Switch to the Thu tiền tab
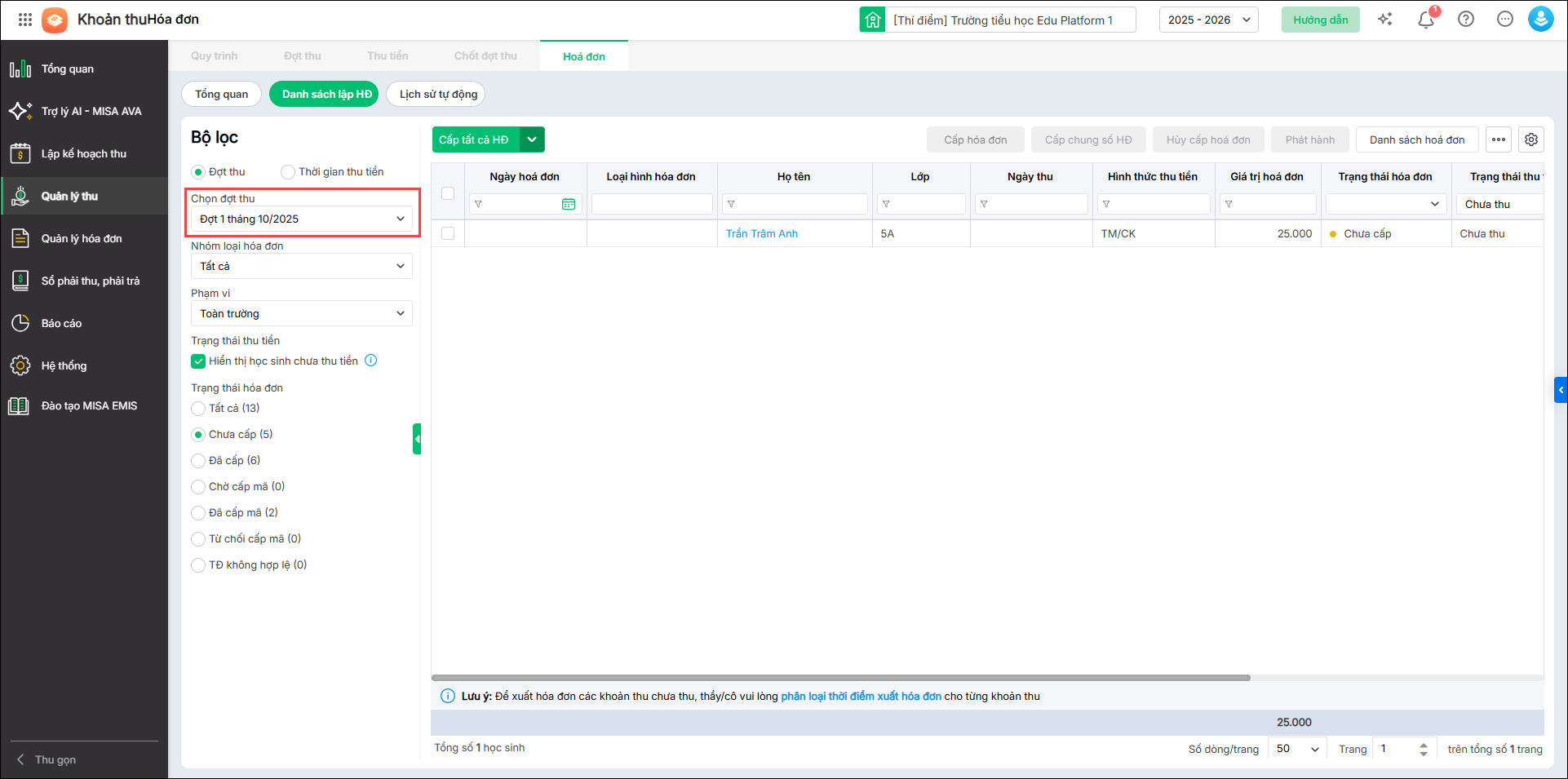This screenshot has width=1568, height=779. [388, 56]
